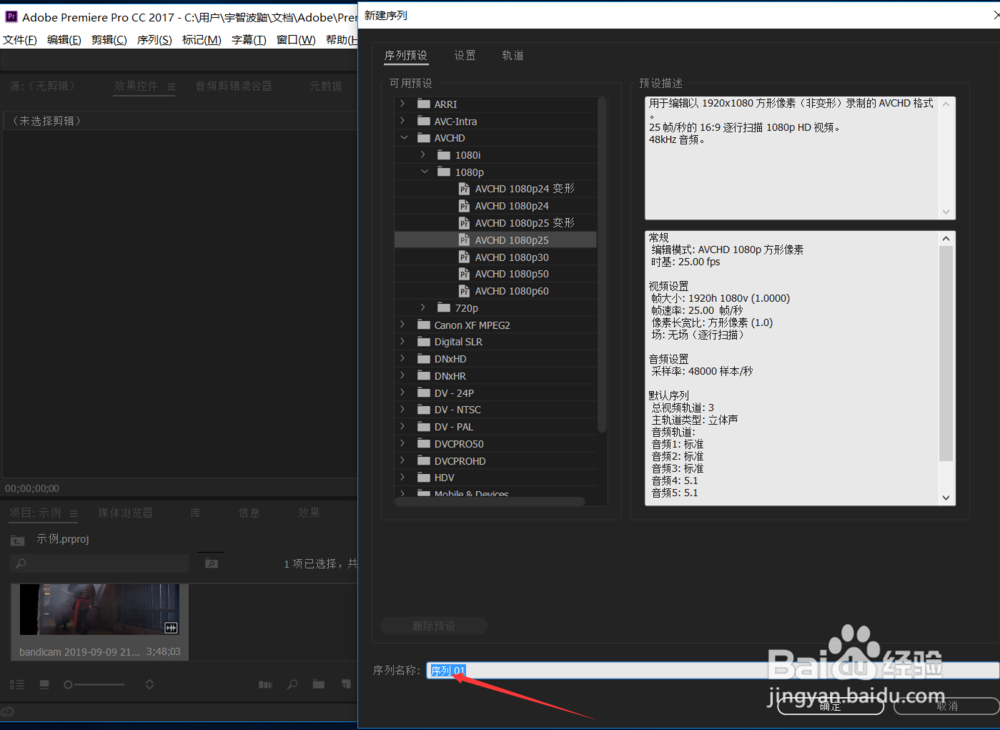Viewport: 1000px width, 730px height.
Task: Click the New Item icon
Action: pos(346,685)
